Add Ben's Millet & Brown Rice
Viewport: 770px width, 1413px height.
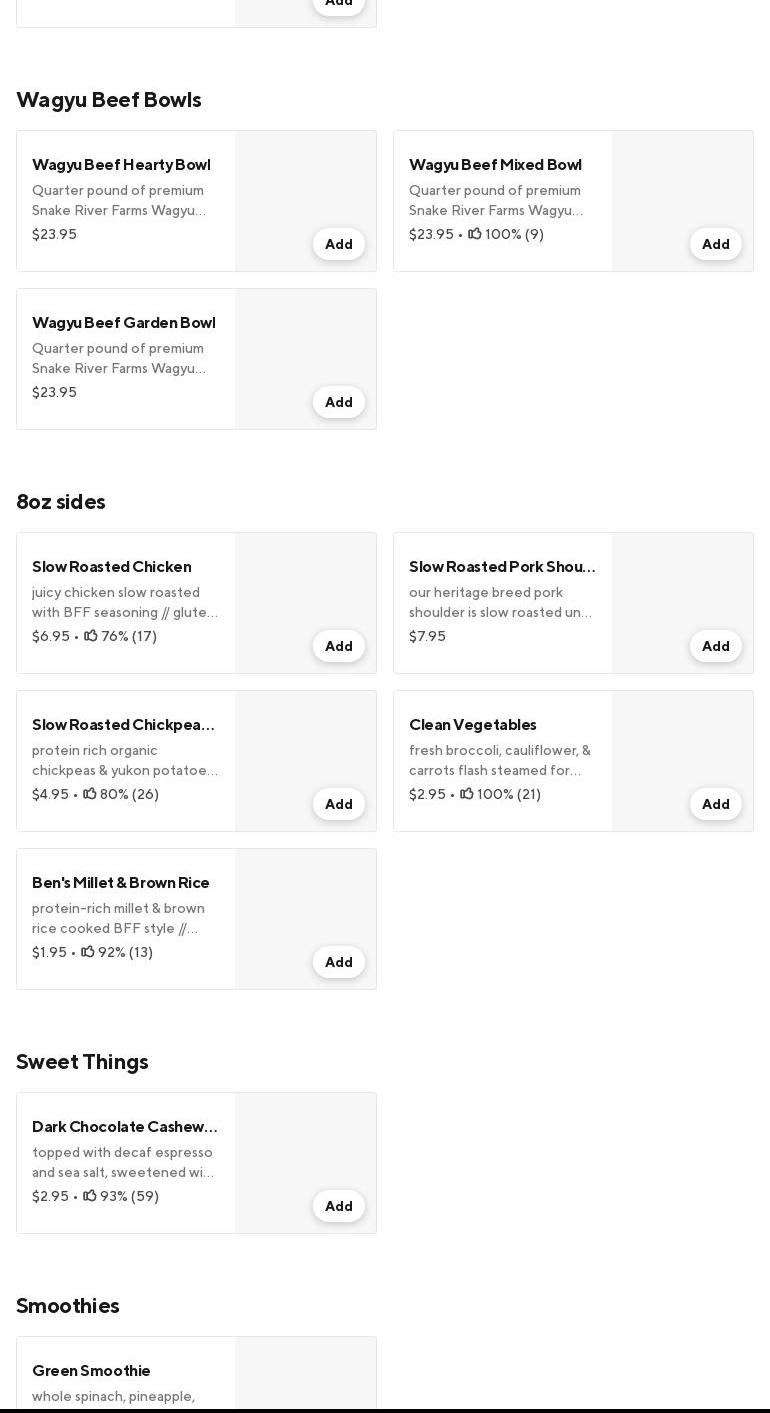338,962
